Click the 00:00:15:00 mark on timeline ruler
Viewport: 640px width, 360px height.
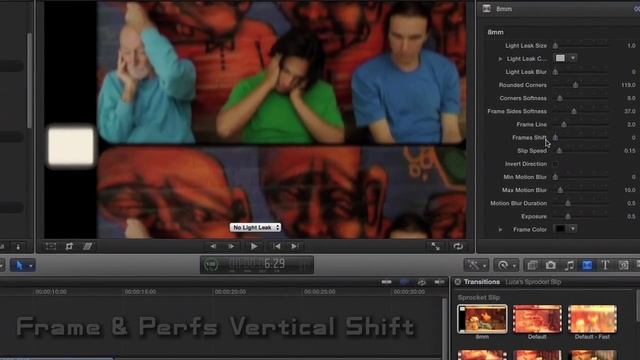[x=140, y=292]
